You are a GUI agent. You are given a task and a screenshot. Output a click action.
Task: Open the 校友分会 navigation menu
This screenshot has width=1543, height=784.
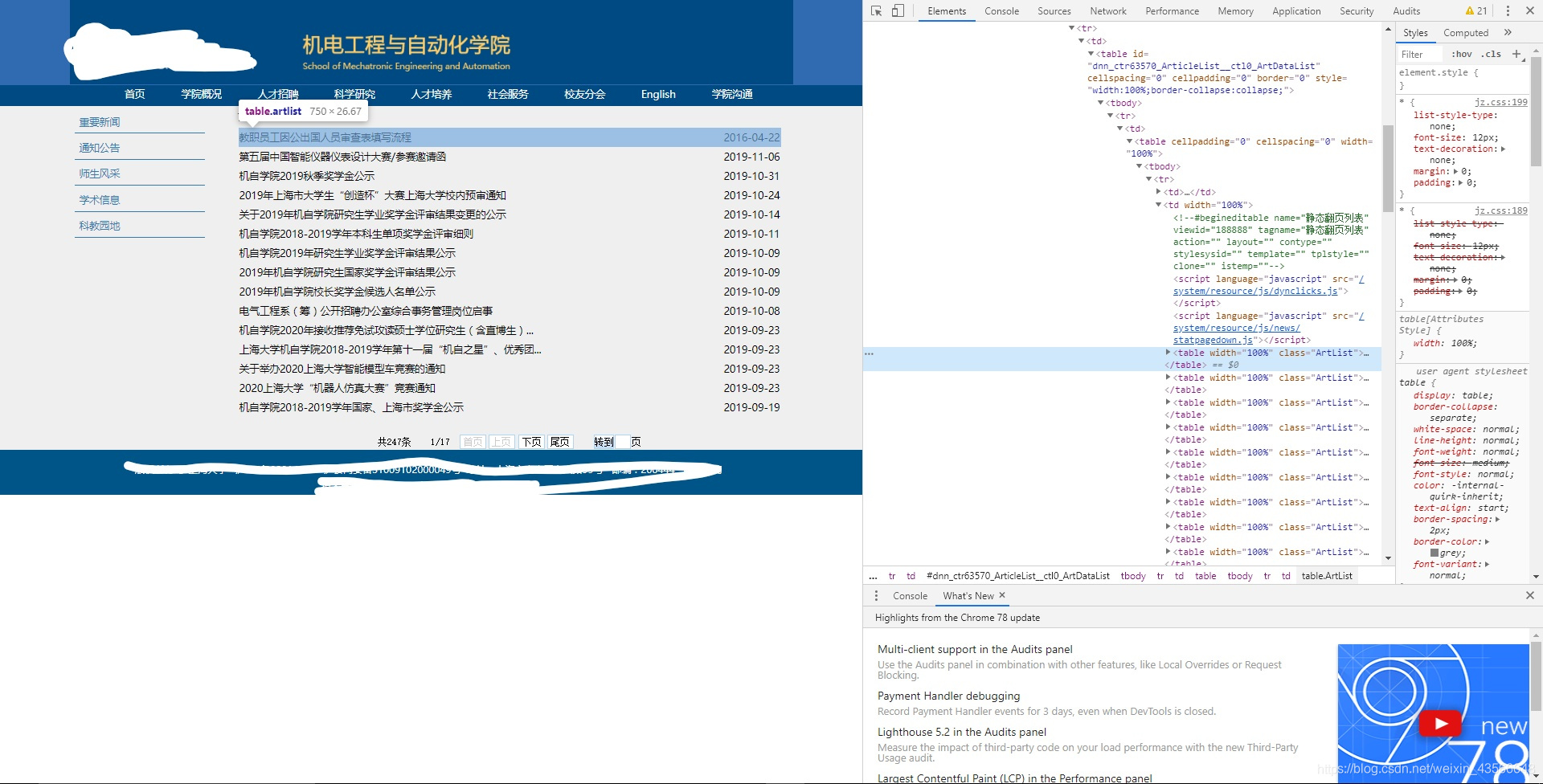(584, 94)
